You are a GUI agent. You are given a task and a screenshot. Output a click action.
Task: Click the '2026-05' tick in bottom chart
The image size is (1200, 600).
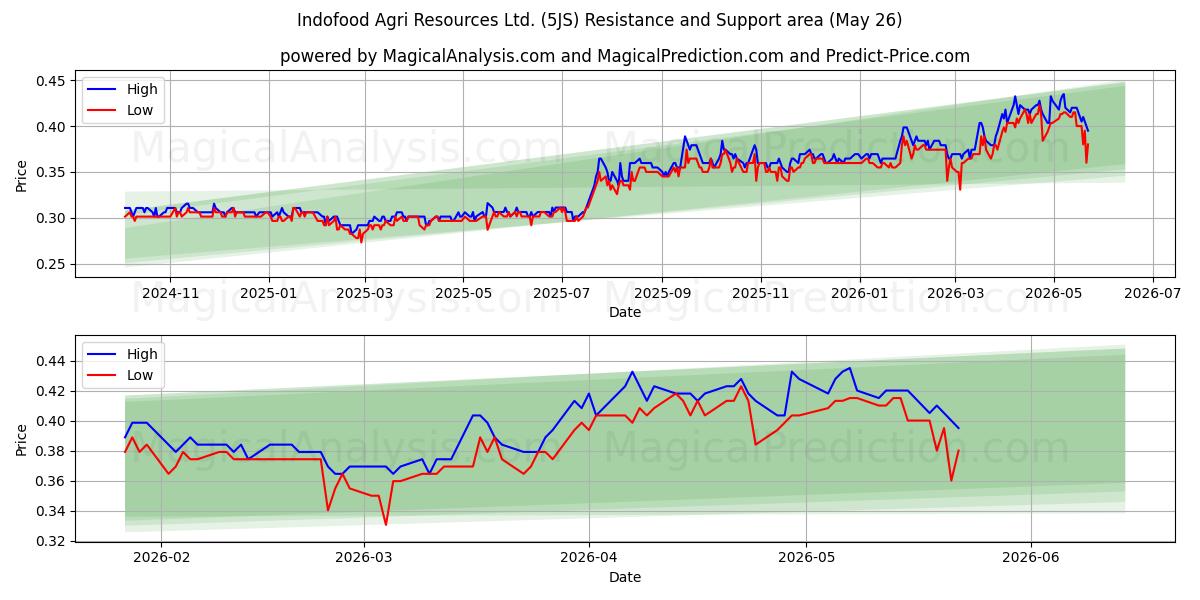pyautogui.click(x=806, y=558)
